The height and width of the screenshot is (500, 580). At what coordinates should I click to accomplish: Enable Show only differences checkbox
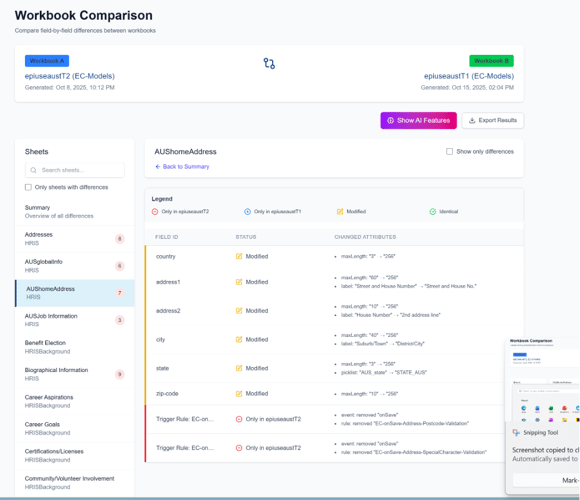[x=449, y=151]
